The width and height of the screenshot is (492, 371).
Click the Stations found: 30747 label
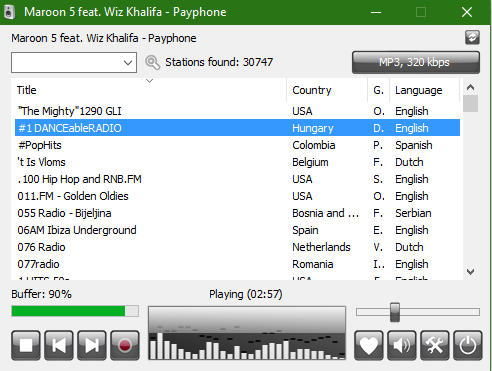coord(219,62)
